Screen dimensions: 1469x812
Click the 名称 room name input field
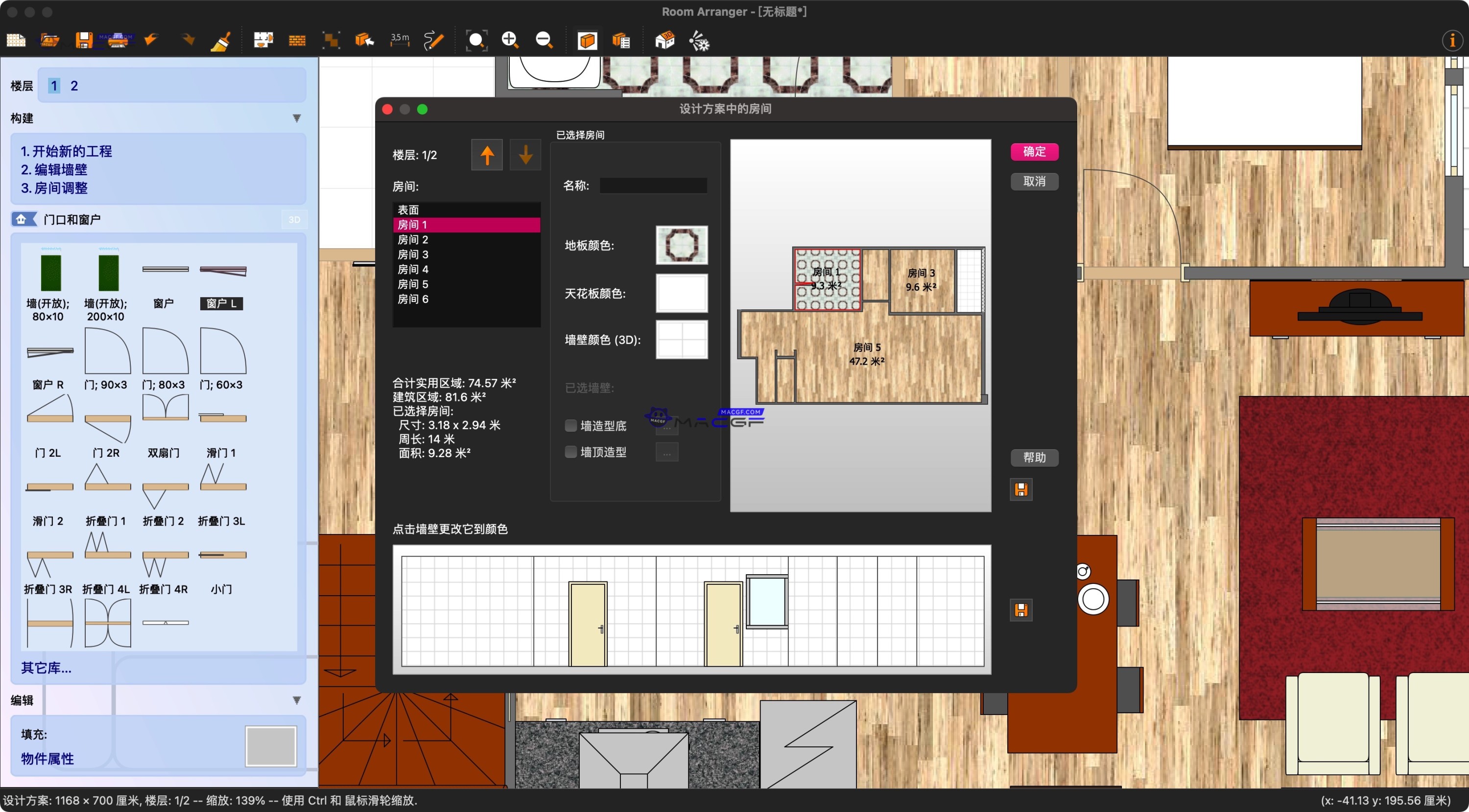pos(654,185)
